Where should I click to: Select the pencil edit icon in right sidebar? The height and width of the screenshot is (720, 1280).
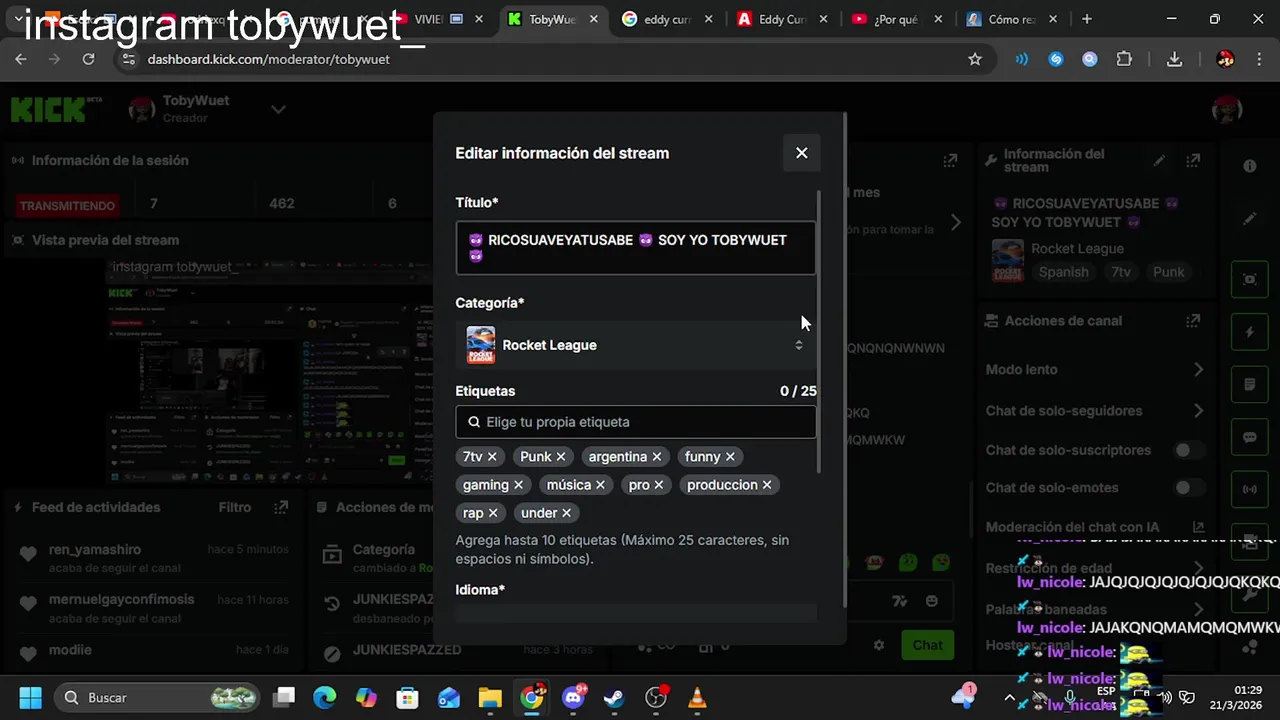1250,218
